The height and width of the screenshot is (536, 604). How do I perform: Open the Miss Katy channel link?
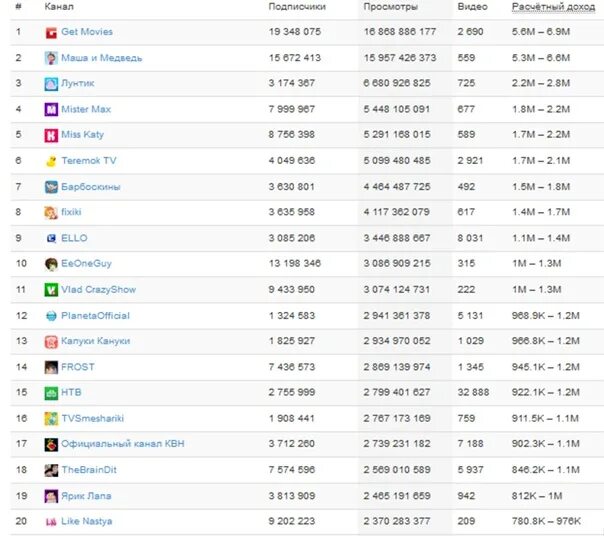pyautogui.click(x=82, y=135)
